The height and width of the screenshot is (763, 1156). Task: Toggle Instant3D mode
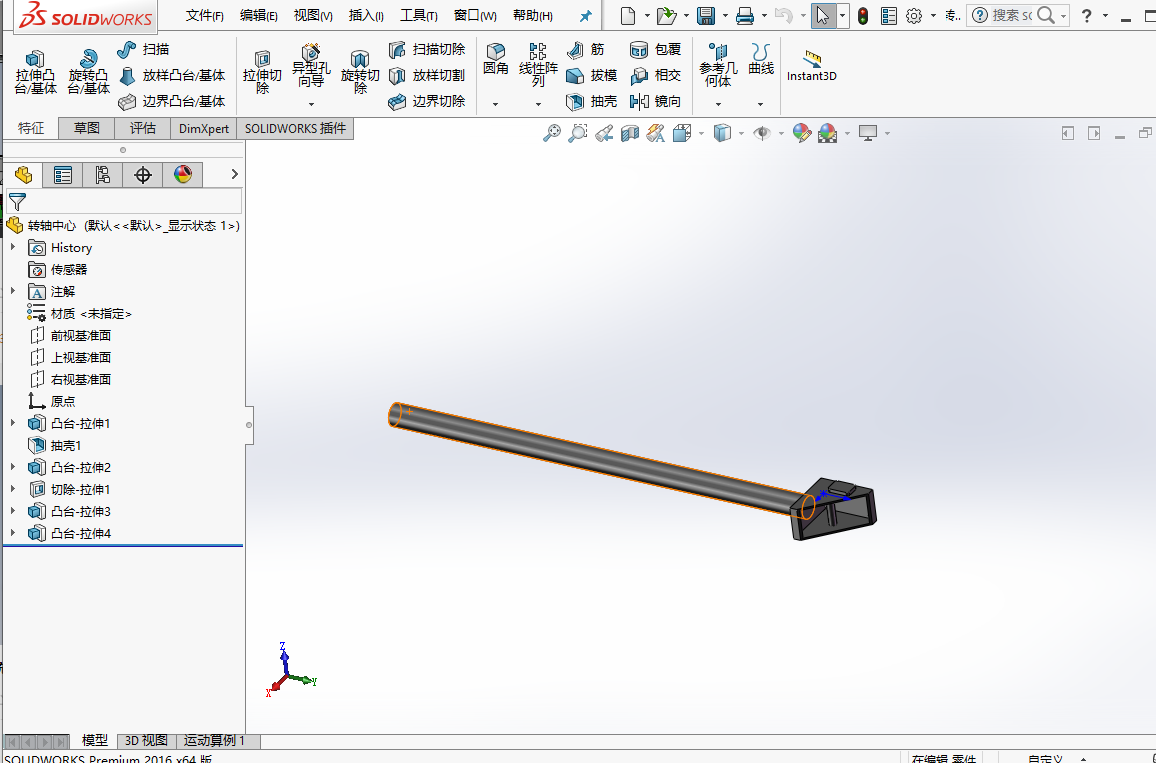[x=812, y=66]
